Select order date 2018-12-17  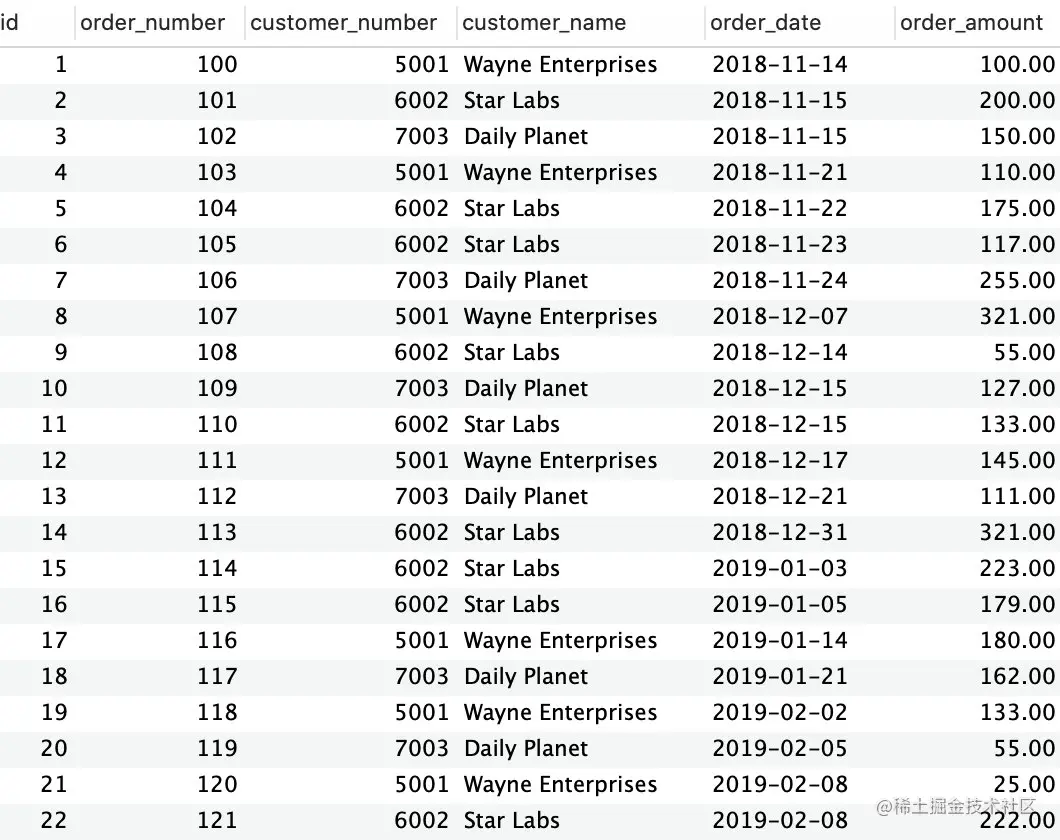coord(779,460)
